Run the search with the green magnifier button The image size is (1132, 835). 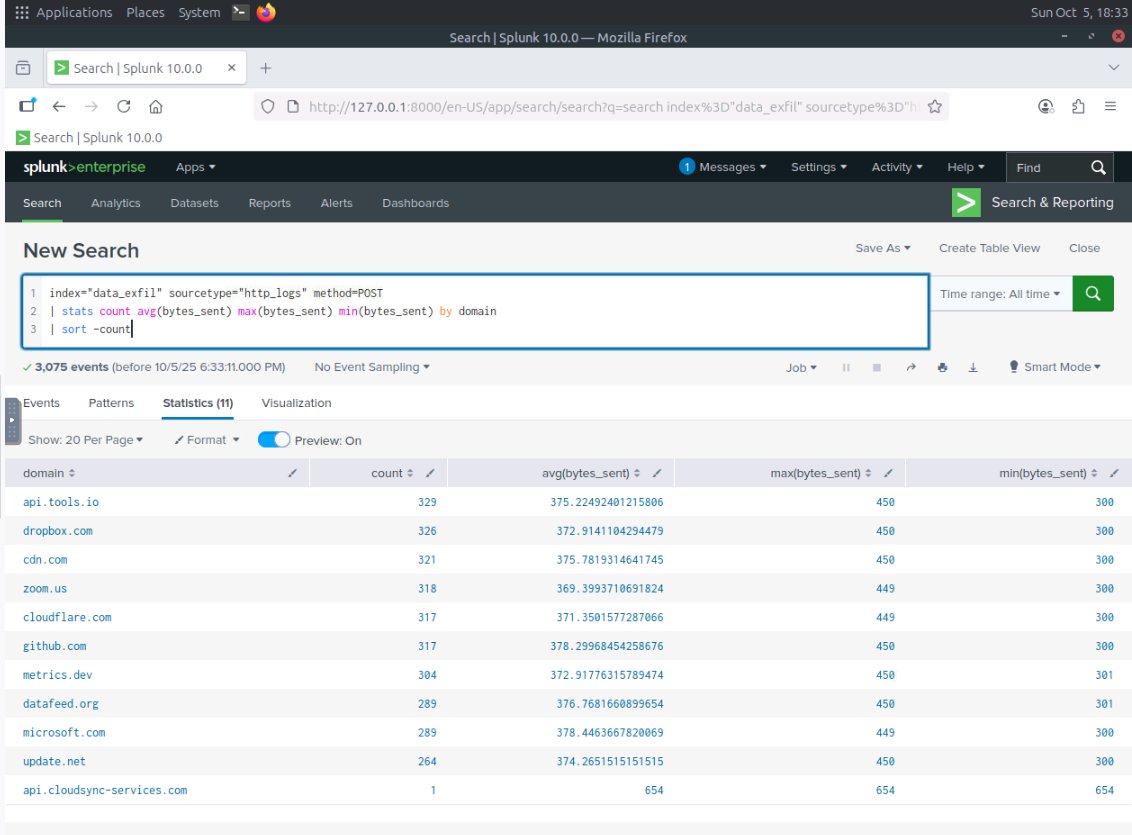pyautogui.click(x=1092, y=294)
